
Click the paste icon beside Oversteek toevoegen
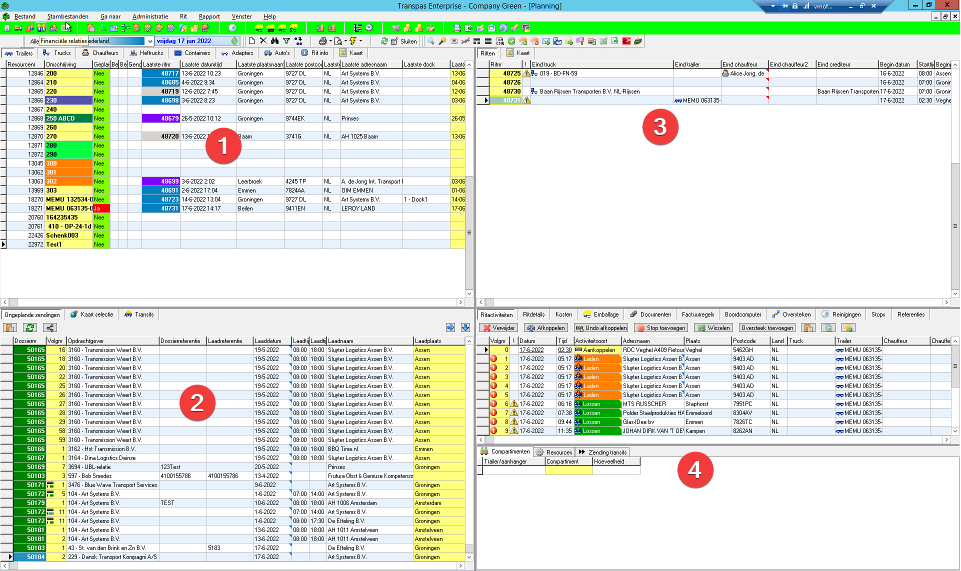coord(808,328)
